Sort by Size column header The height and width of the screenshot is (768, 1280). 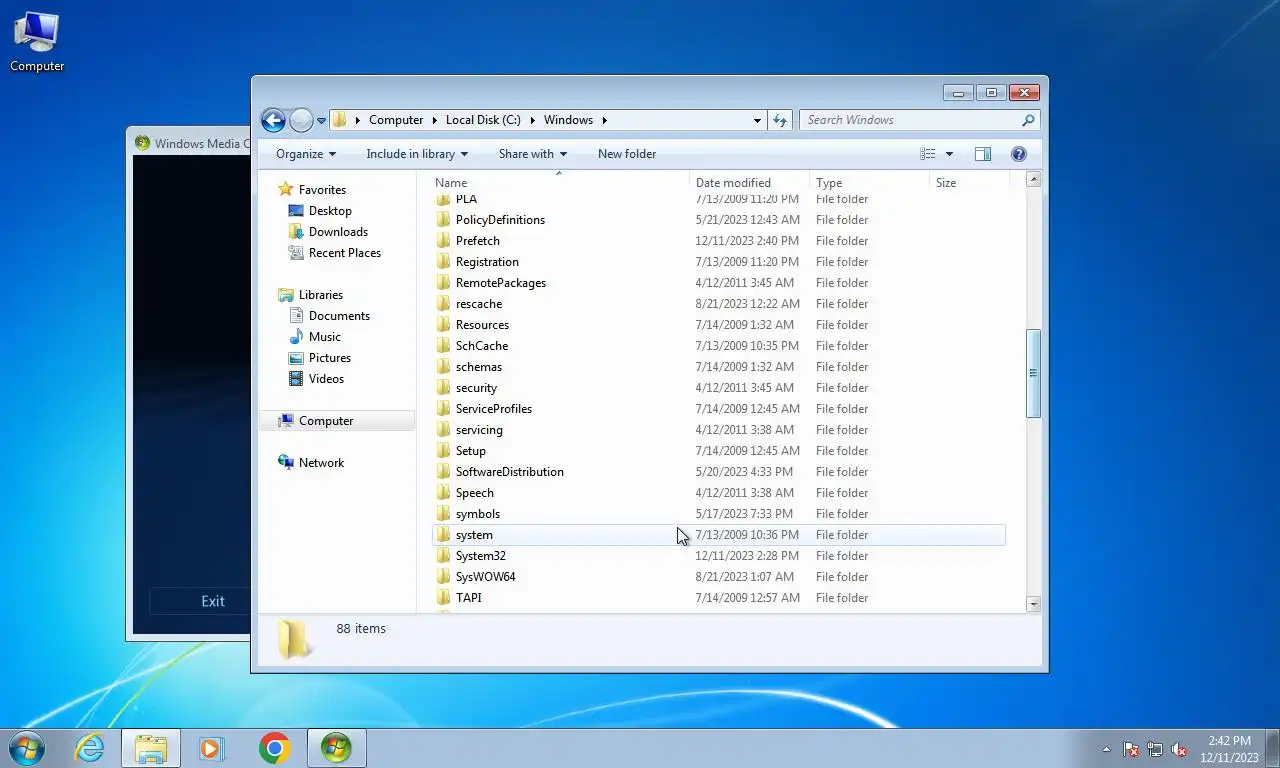tap(968, 183)
